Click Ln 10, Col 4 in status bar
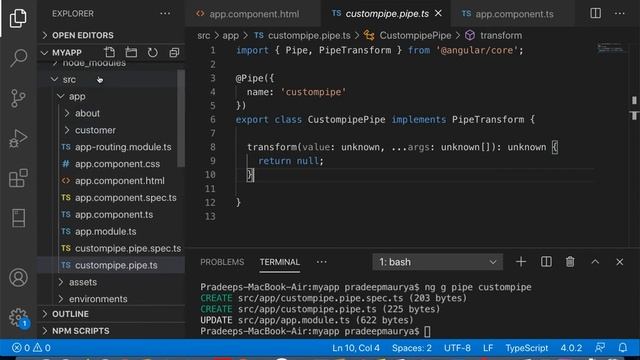This screenshot has width=640, height=360. coord(356,348)
